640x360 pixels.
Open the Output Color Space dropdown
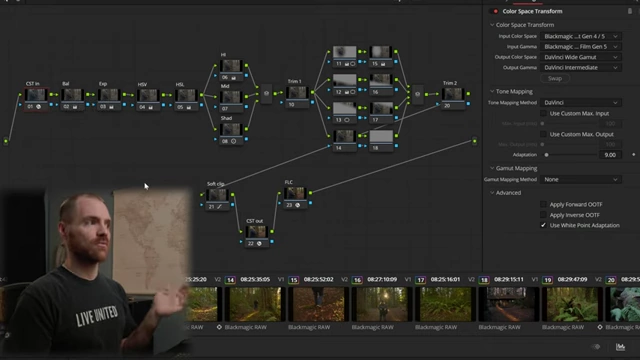[x=581, y=57]
